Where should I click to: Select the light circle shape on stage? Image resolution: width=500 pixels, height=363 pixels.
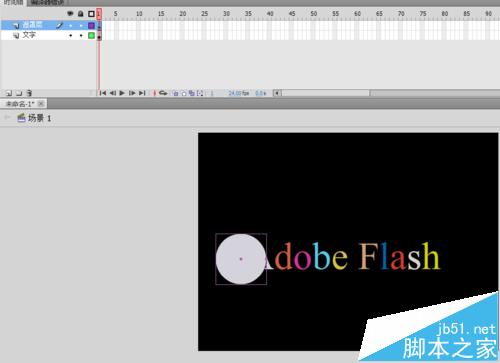pos(241,259)
